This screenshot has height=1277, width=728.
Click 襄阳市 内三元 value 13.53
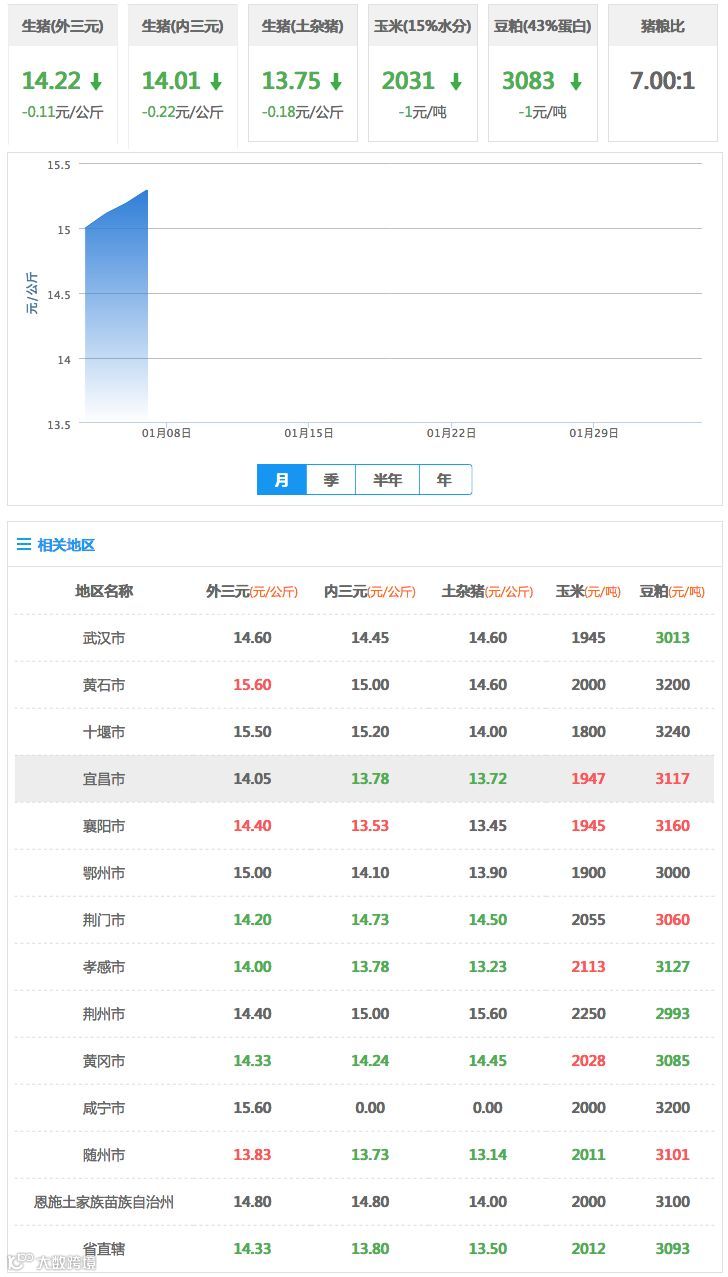[370, 826]
